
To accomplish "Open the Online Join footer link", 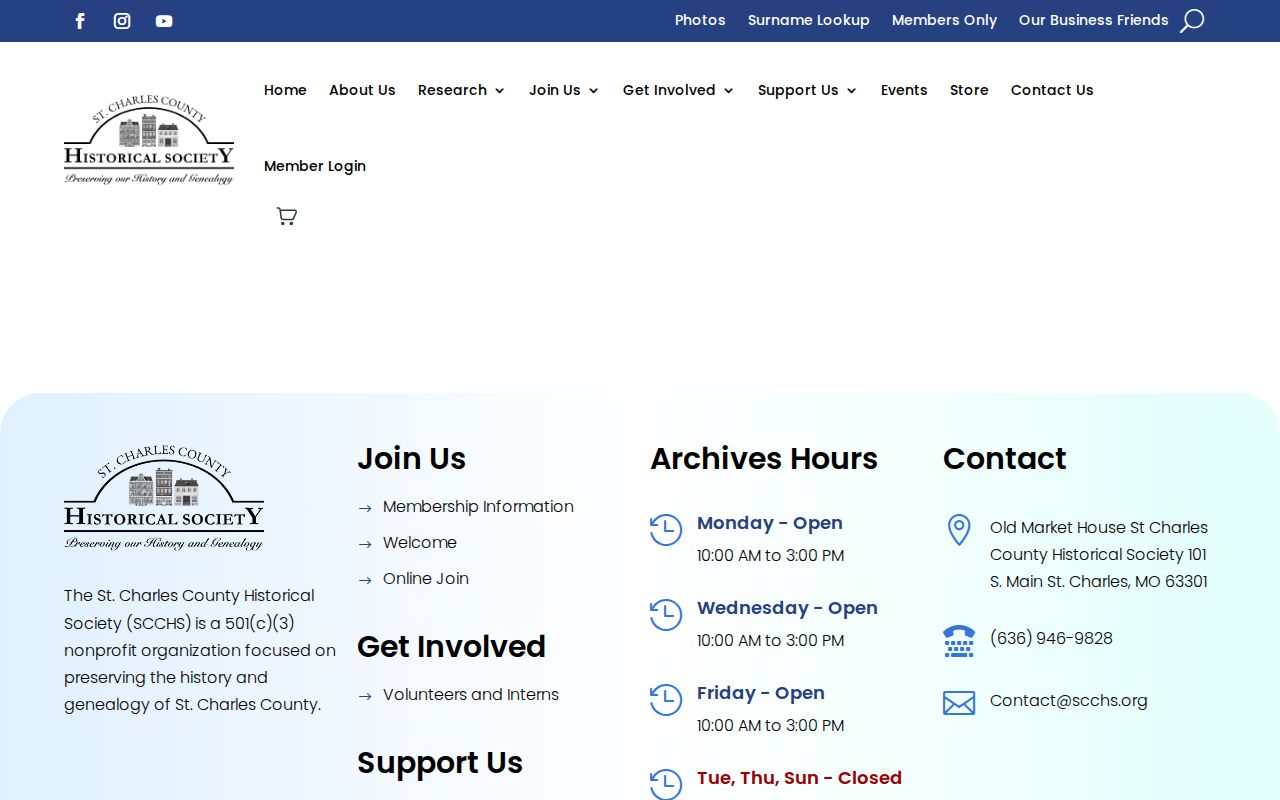I will pos(425,579).
